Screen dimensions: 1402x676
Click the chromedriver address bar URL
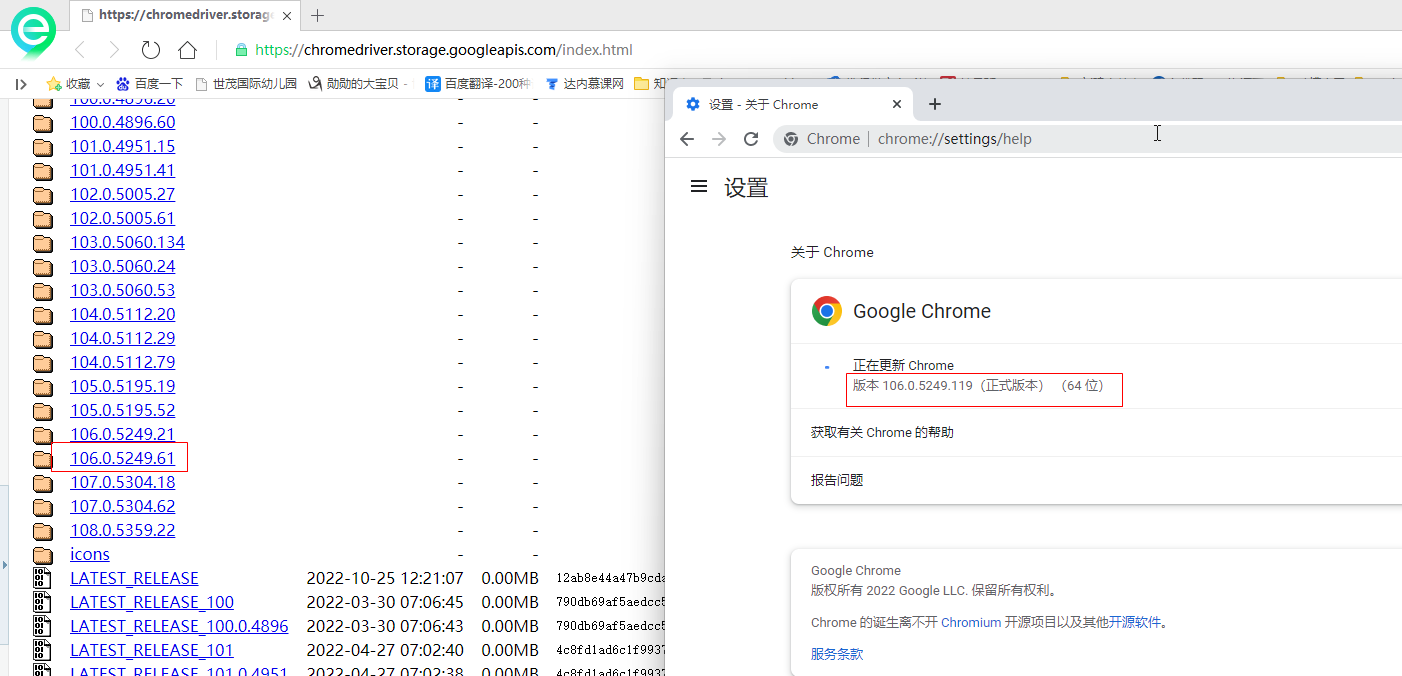tap(444, 50)
